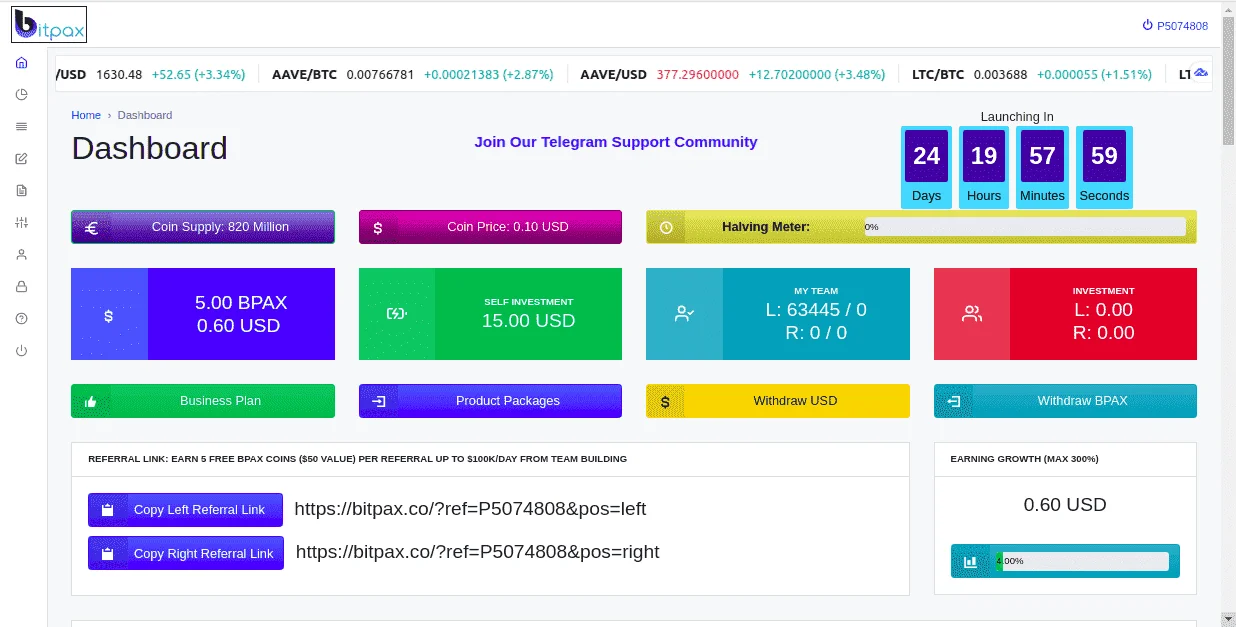Open the lock sidebar icon

pyautogui.click(x=22, y=287)
